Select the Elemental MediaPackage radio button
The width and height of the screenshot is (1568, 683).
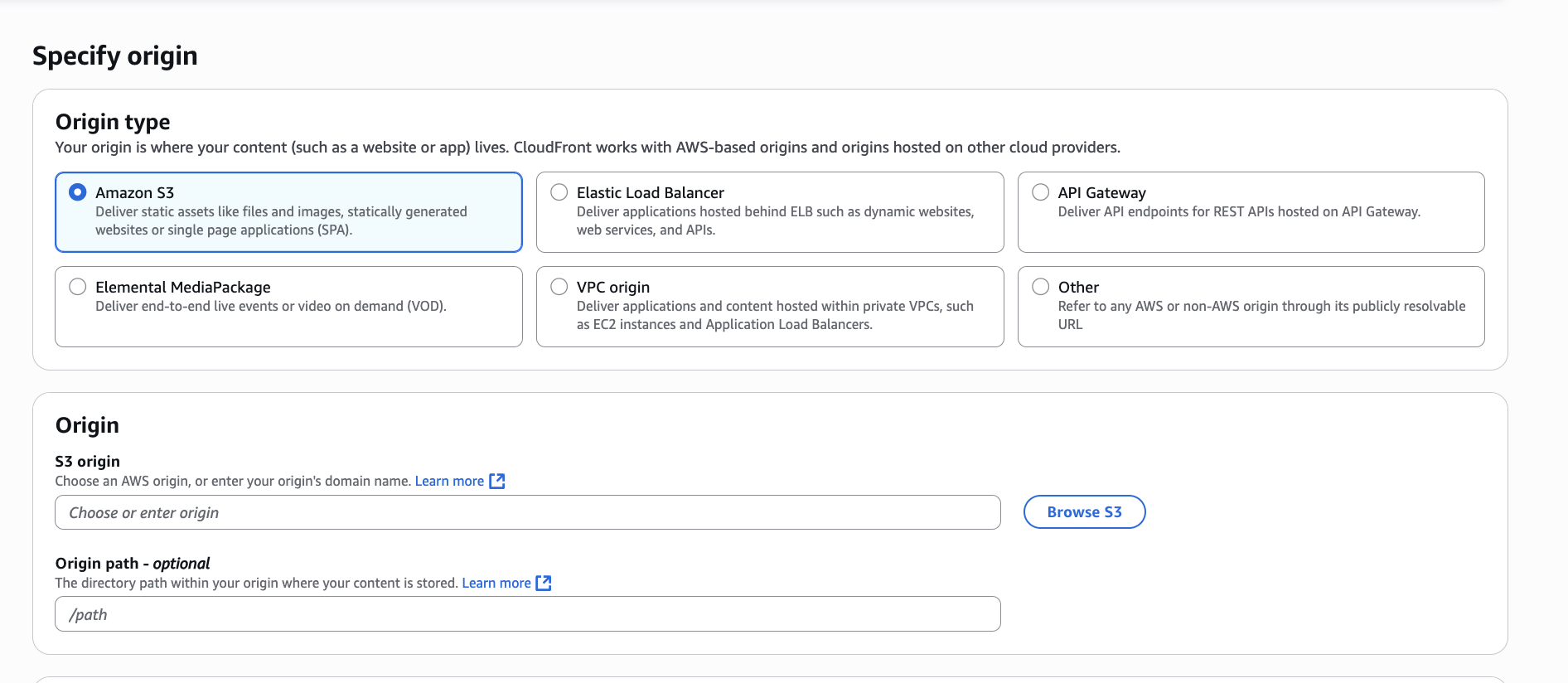(x=78, y=287)
